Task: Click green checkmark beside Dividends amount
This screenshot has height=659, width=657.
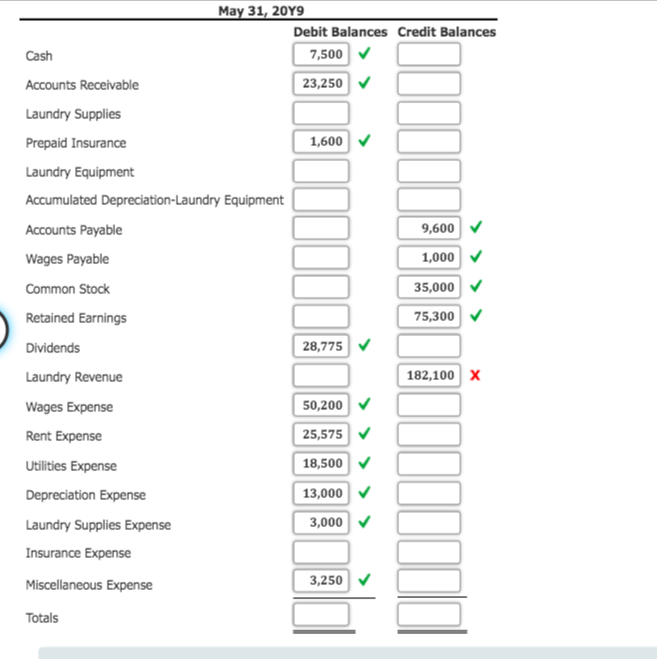Action: [x=364, y=345]
